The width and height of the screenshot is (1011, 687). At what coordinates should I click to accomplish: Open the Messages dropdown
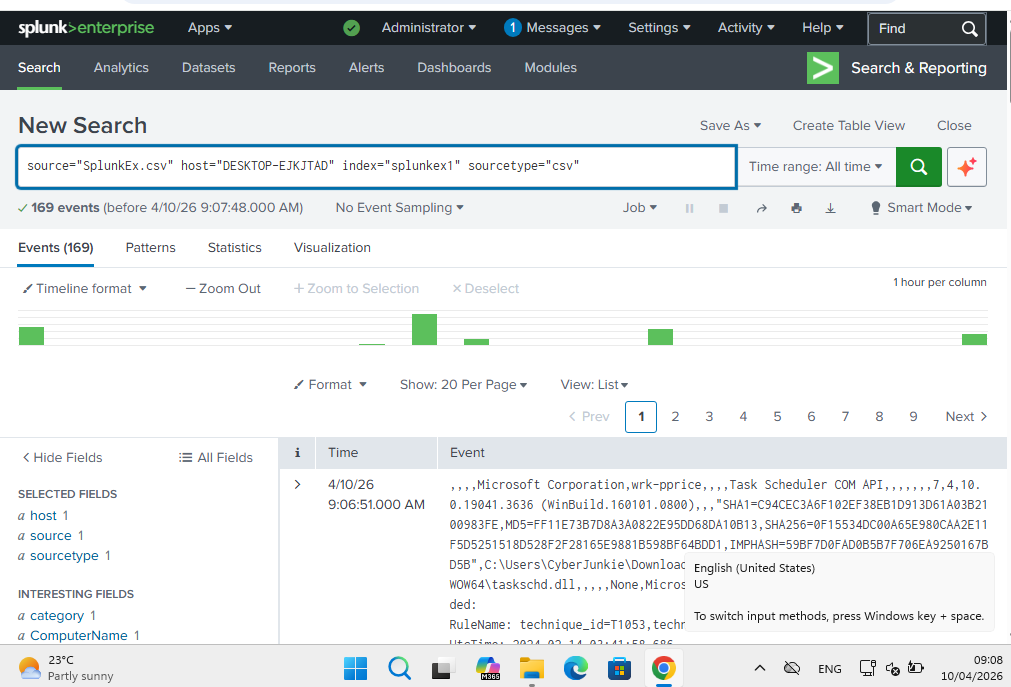pos(553,28)
